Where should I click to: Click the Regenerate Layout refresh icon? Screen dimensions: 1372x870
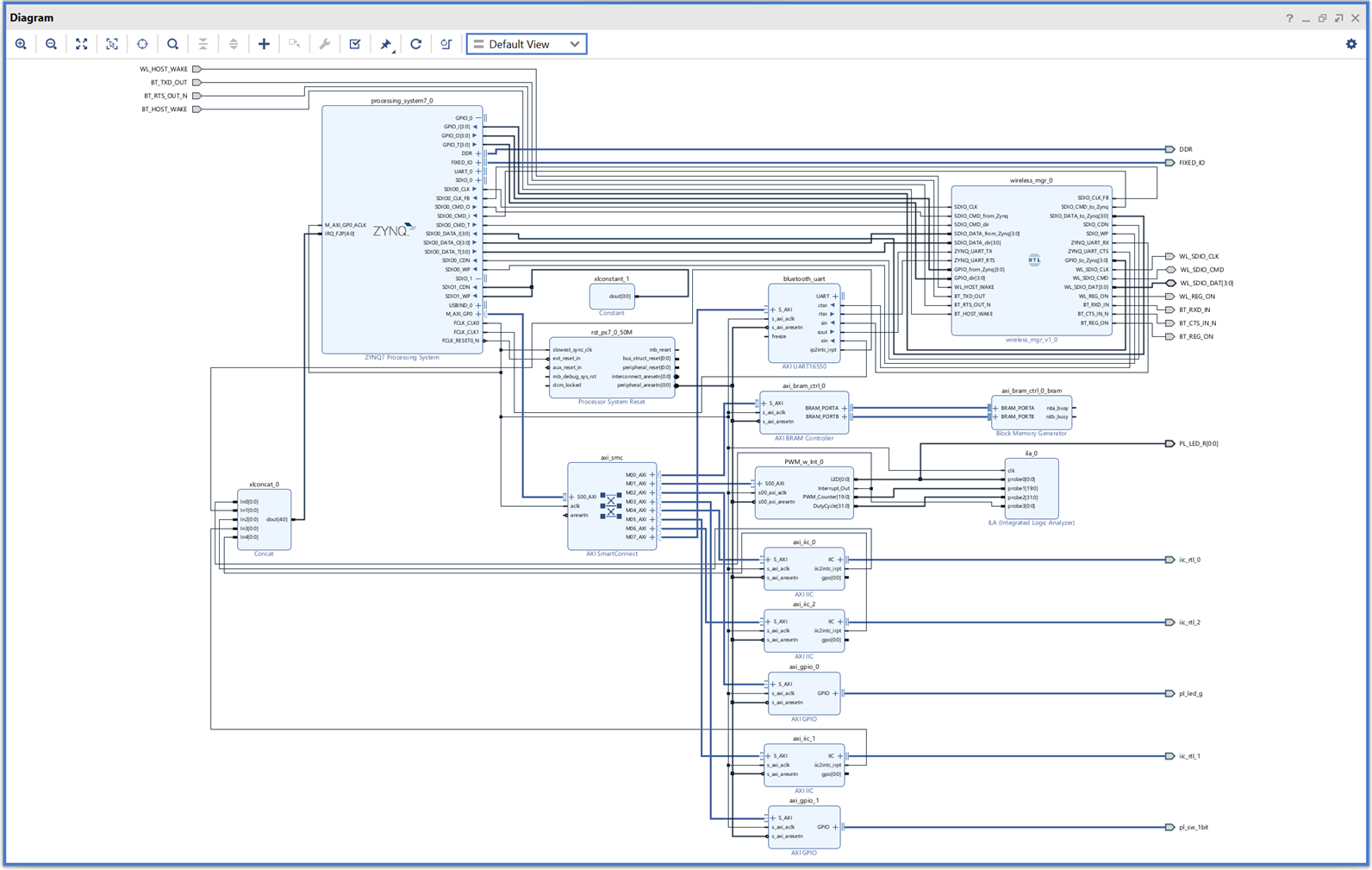[416, 44]
